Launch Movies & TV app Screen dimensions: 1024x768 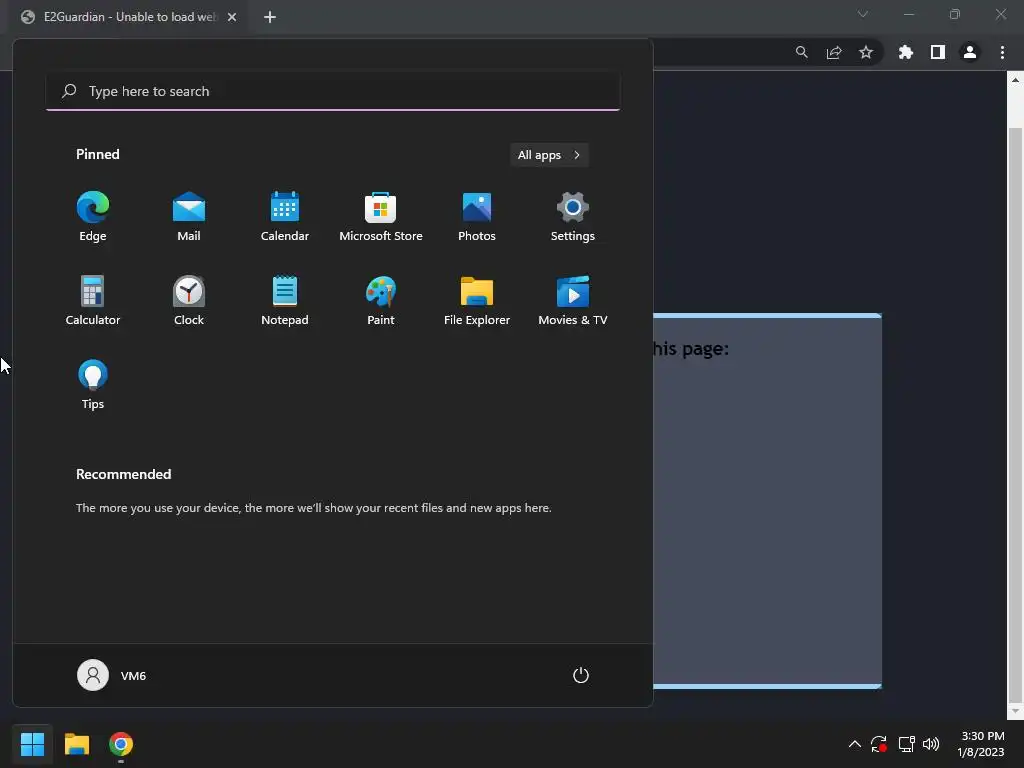point(573,300)
